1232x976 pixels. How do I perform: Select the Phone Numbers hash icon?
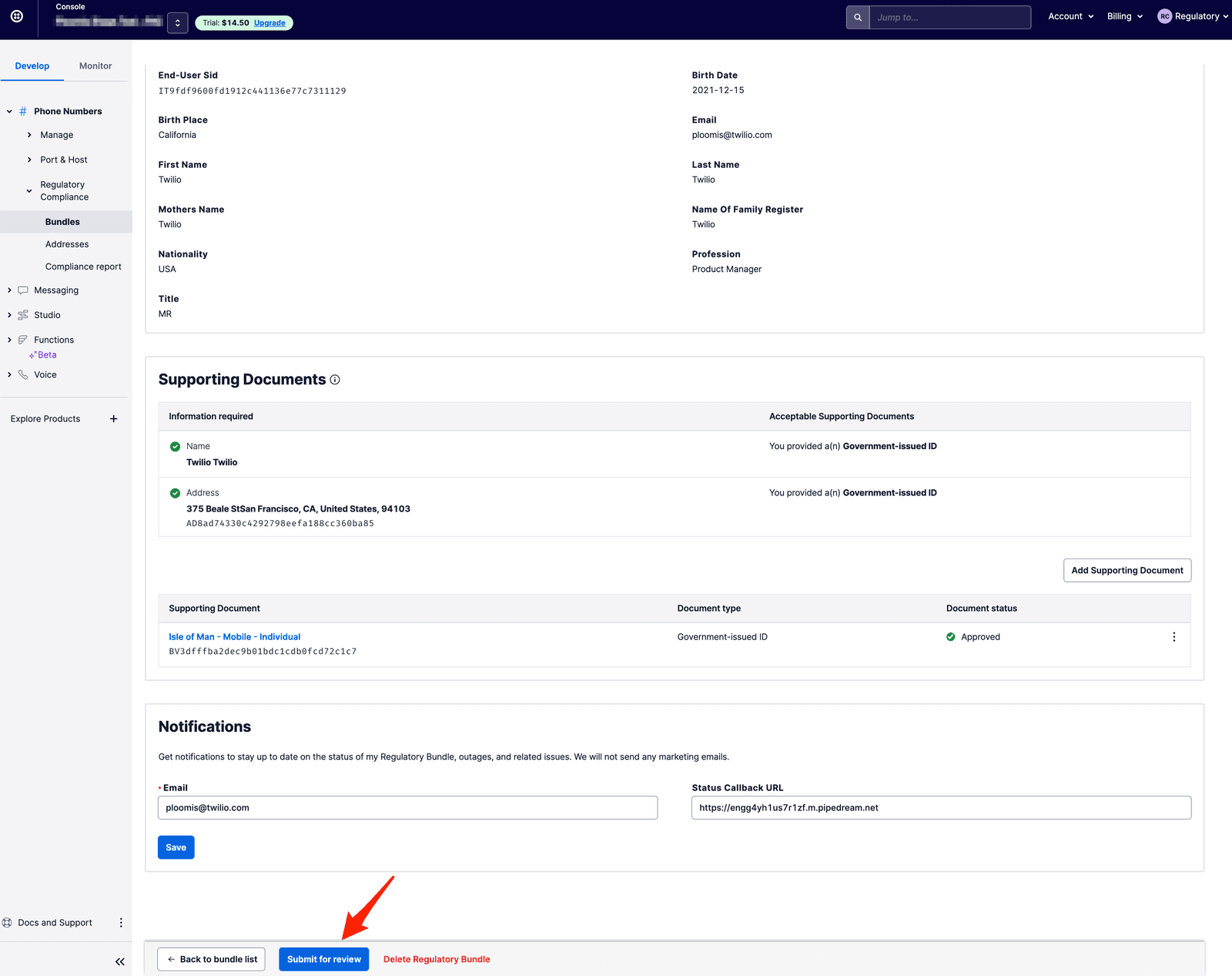(22, 111)
